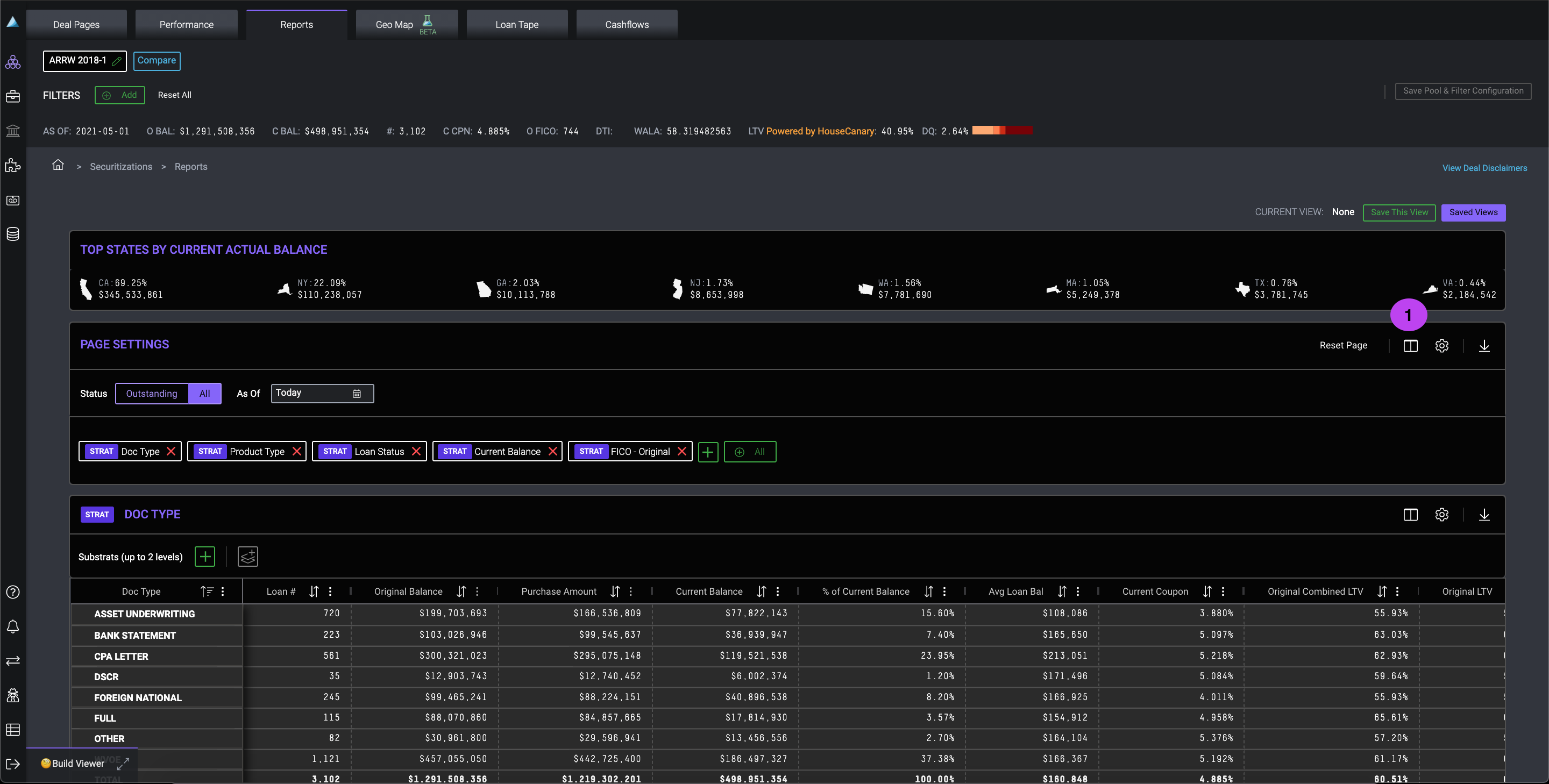Viewport: 1549px width, 784px height.
Task: Sort by the Current Balance column
Action: (761, 591)
